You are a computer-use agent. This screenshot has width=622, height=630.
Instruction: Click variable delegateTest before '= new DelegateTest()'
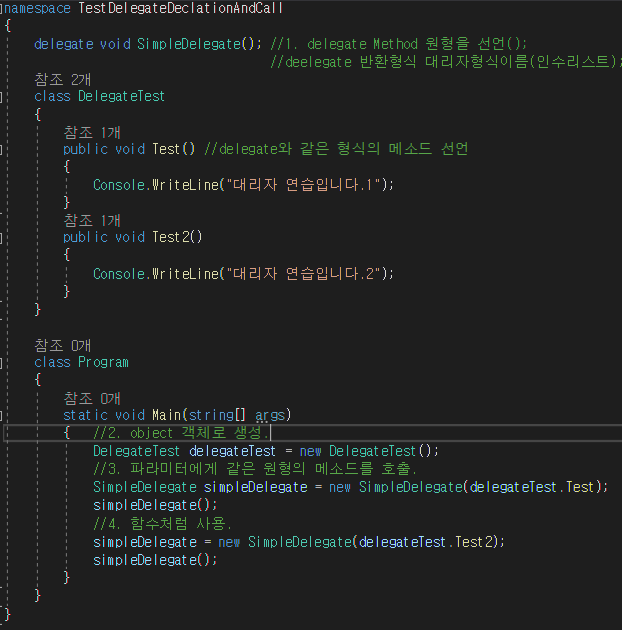click(232, 451)
